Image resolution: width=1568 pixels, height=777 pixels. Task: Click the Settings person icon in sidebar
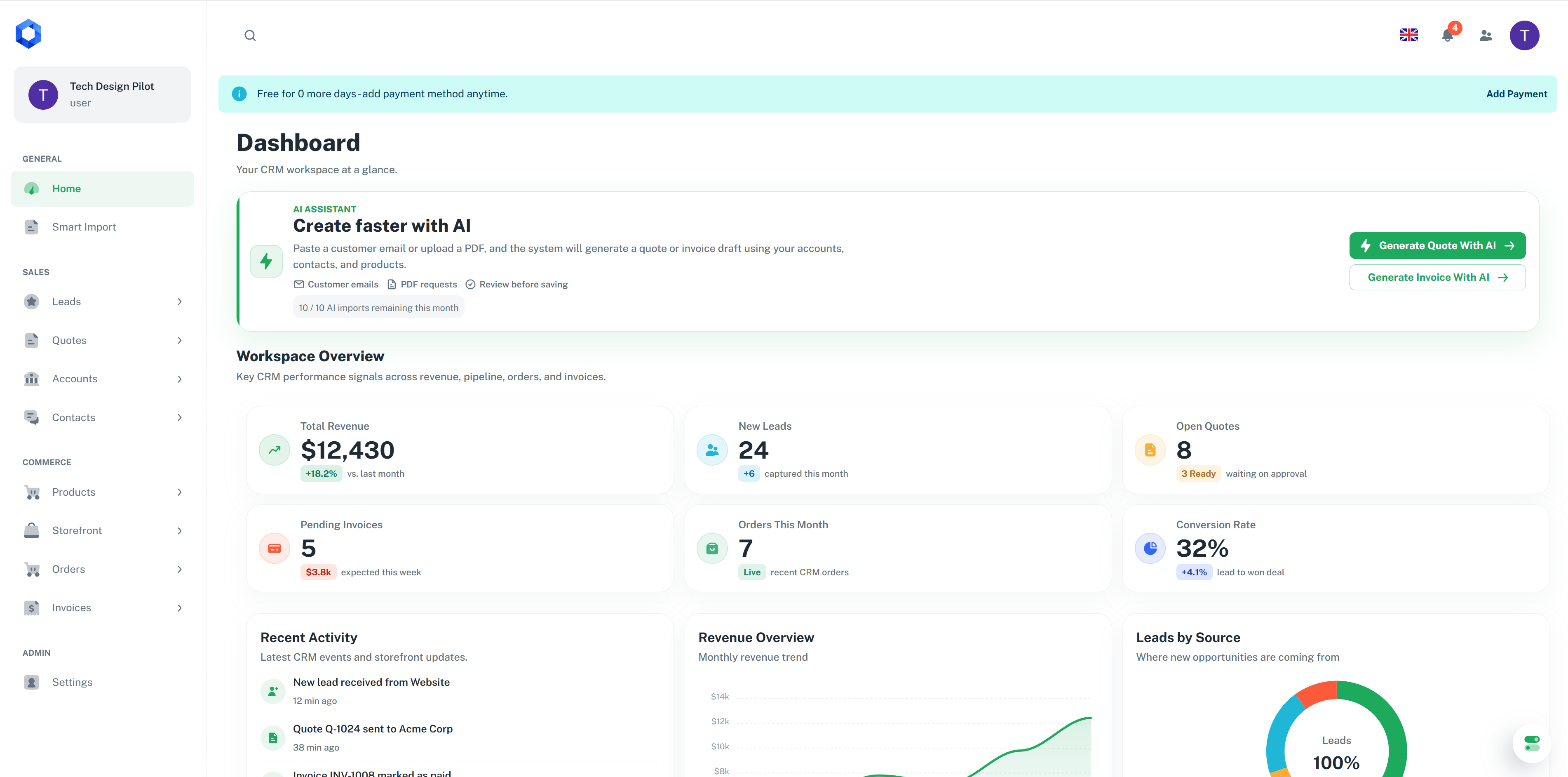32,683
